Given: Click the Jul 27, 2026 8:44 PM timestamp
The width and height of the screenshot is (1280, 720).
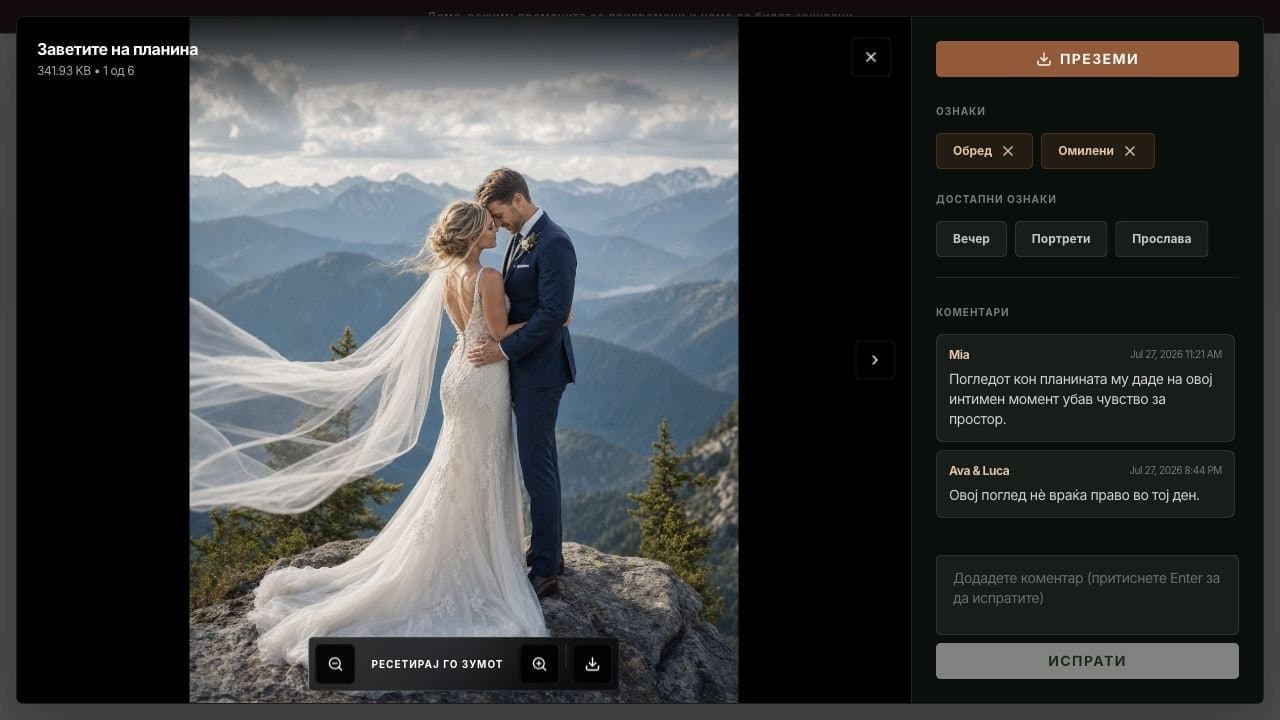Looking at the screenshot, I should click(x=1176, y=470).
